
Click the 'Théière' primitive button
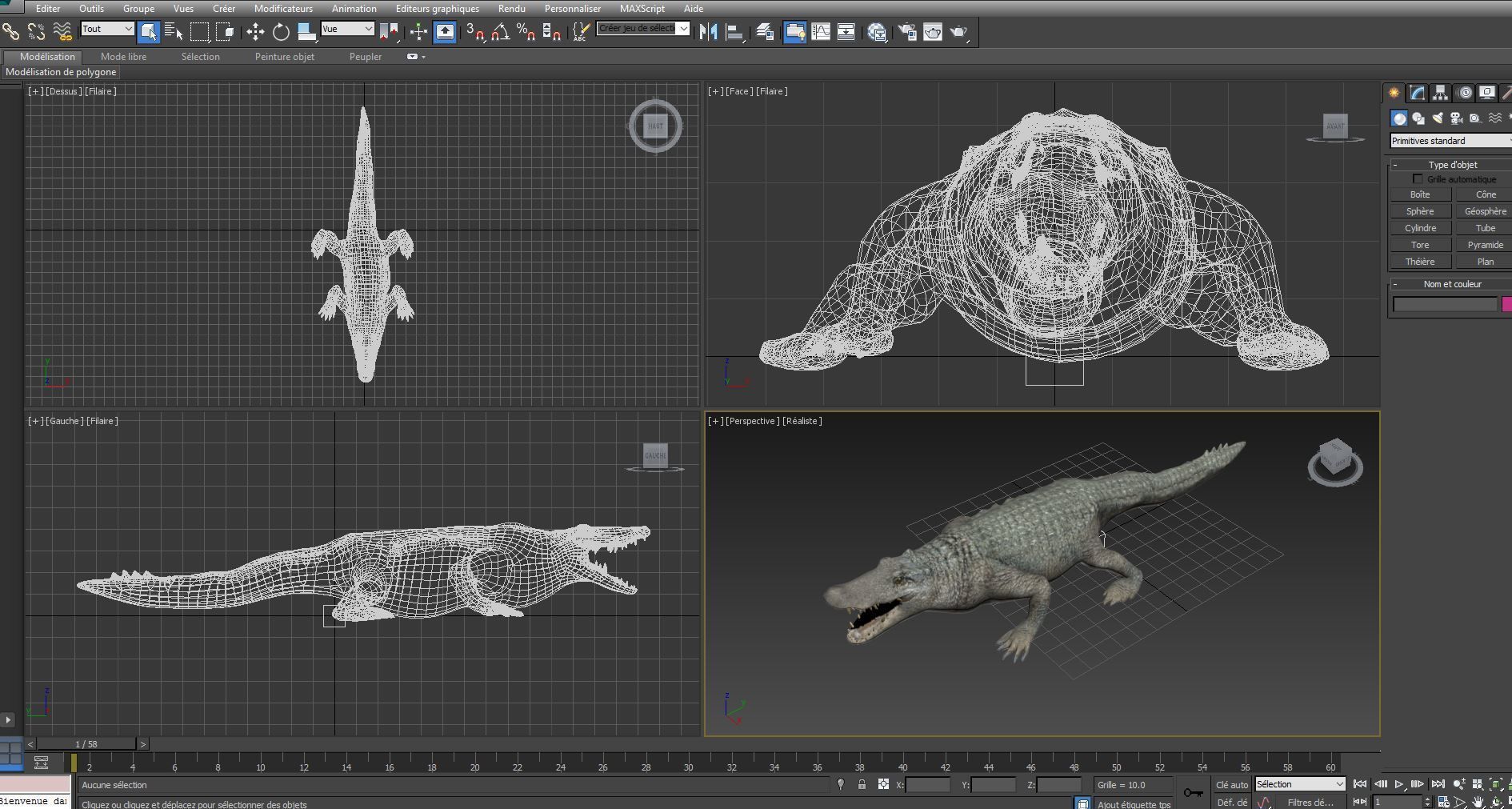[1420, 262]
